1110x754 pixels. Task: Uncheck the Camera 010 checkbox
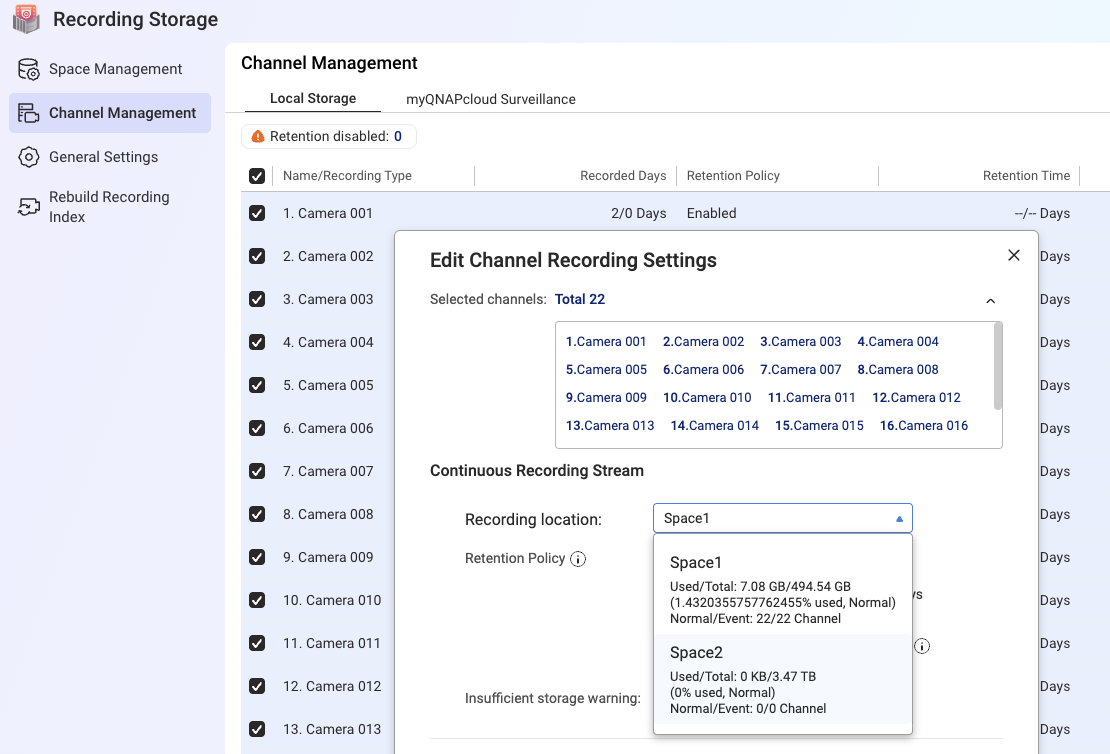(257, 600)
